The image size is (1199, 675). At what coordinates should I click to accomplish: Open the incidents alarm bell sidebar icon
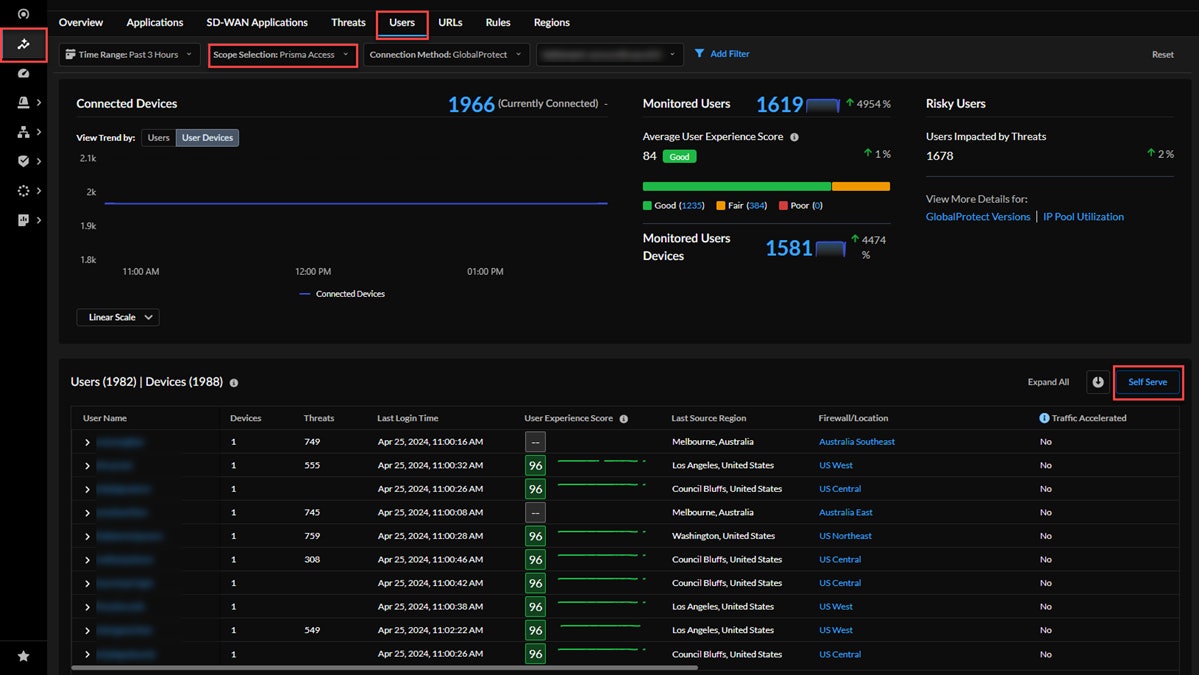(23, 102)
